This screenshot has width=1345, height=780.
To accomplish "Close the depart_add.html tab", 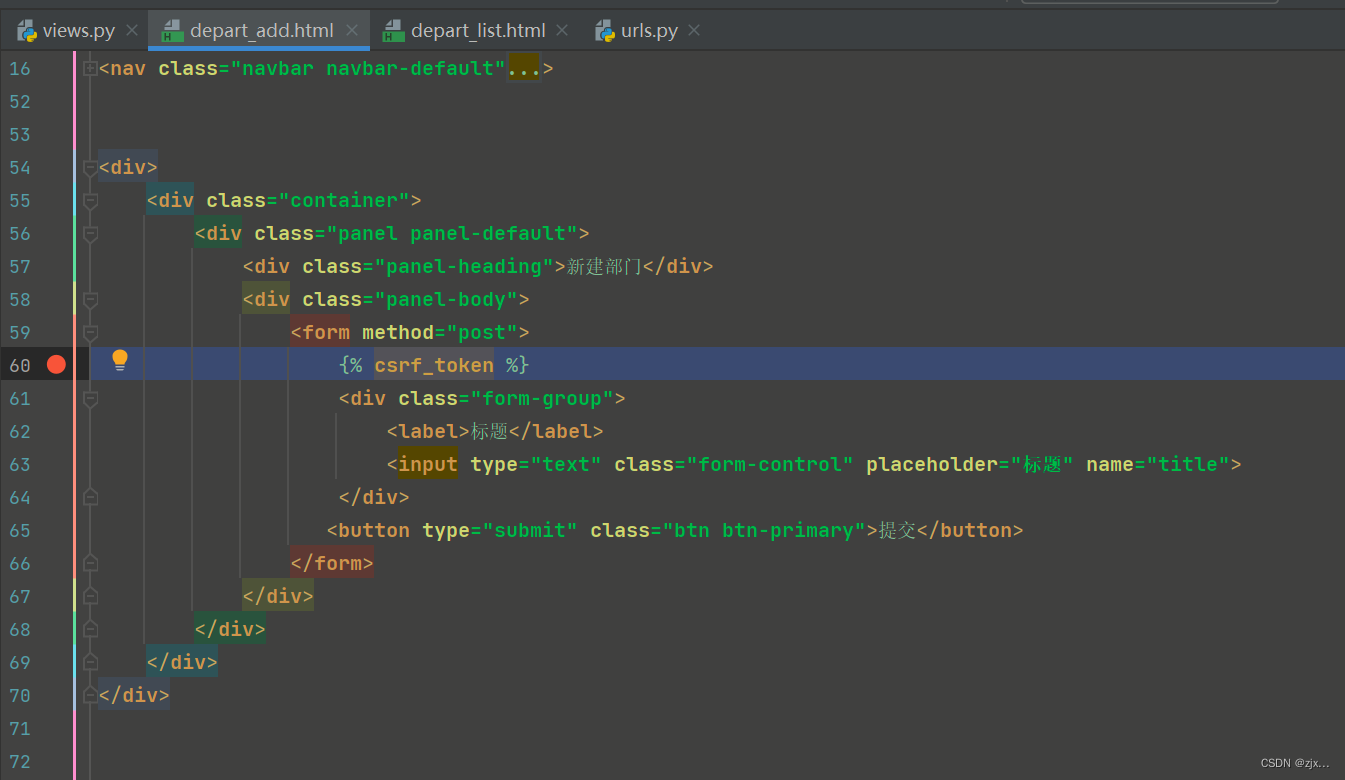I will pos(352,30).
